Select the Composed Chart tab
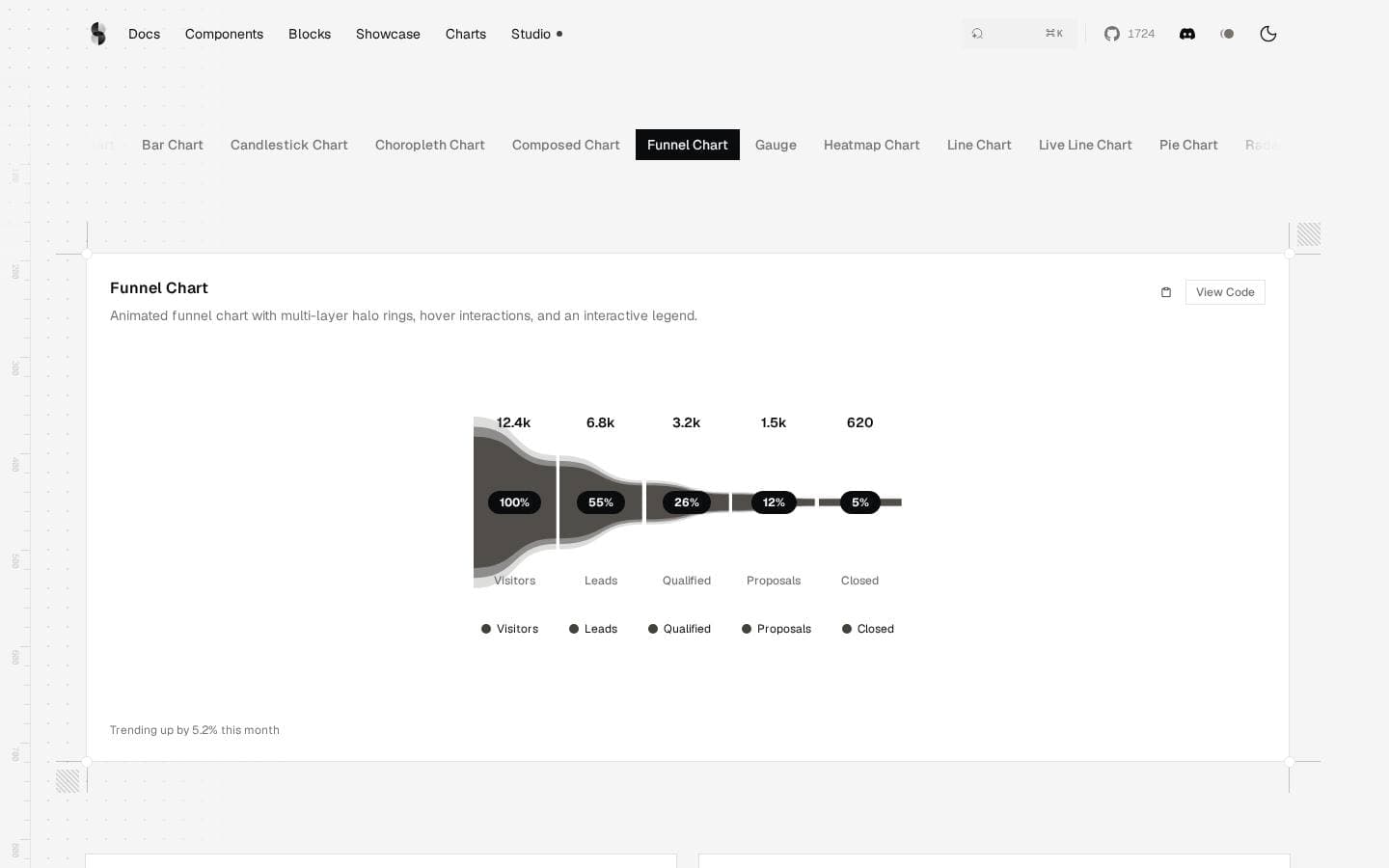 pyautogui.click(x=566, y=145)
